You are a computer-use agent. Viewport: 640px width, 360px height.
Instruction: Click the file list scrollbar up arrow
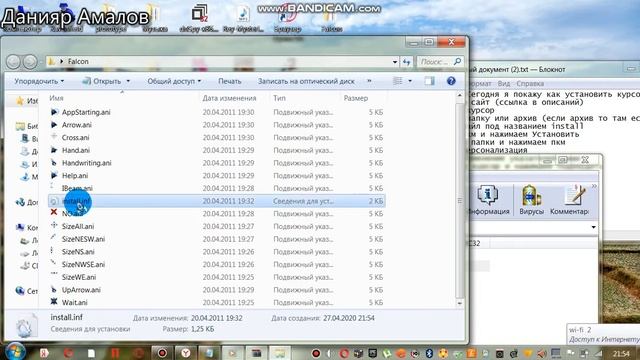pos(460,95)
